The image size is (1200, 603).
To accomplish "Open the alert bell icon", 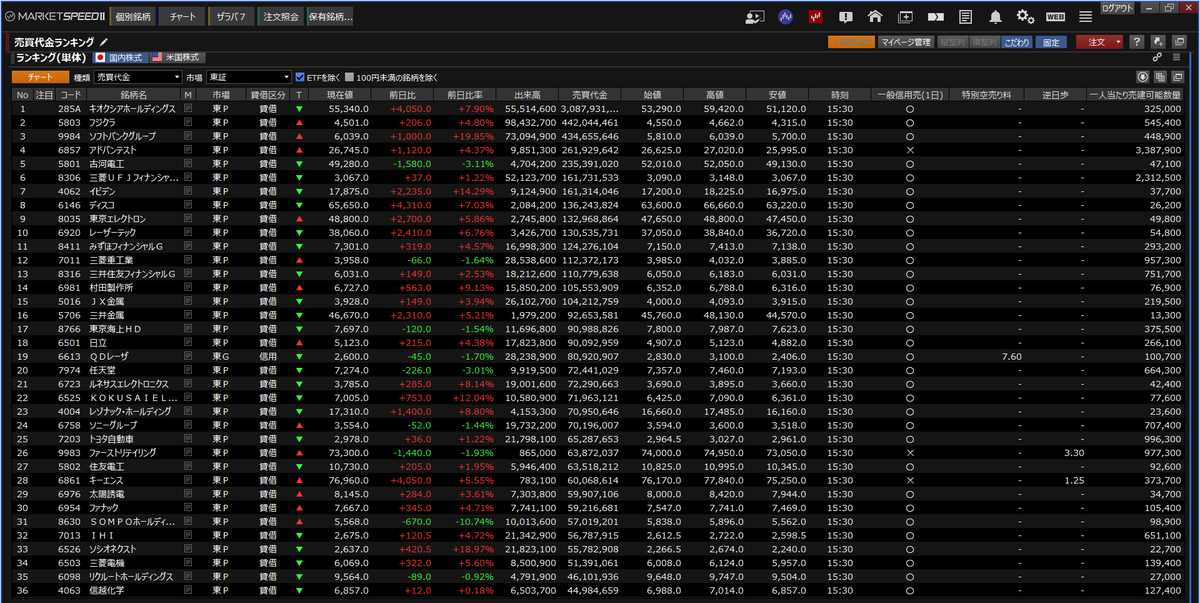I will (x=995, y=17).
